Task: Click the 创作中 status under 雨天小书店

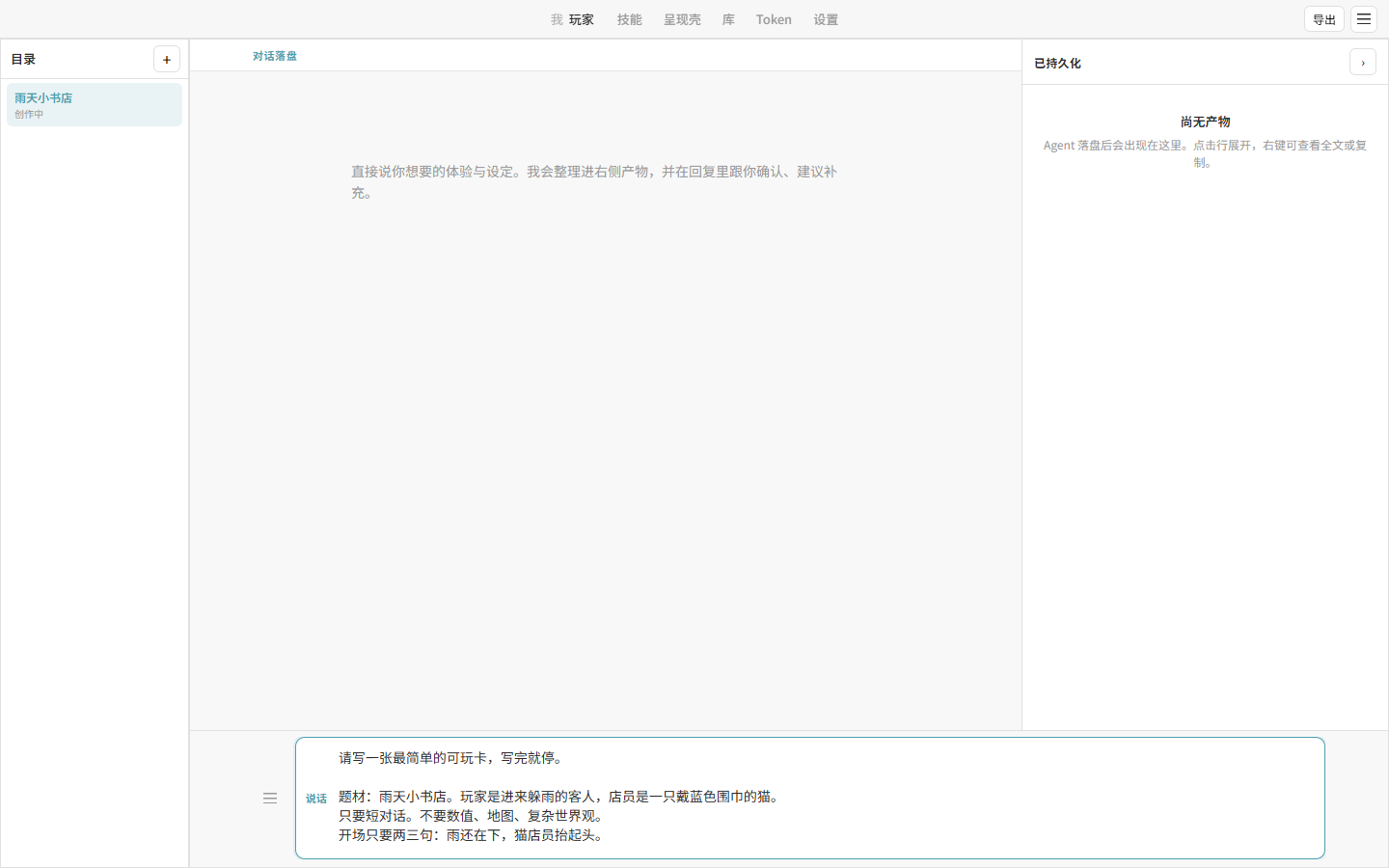Action: (29, 115)
